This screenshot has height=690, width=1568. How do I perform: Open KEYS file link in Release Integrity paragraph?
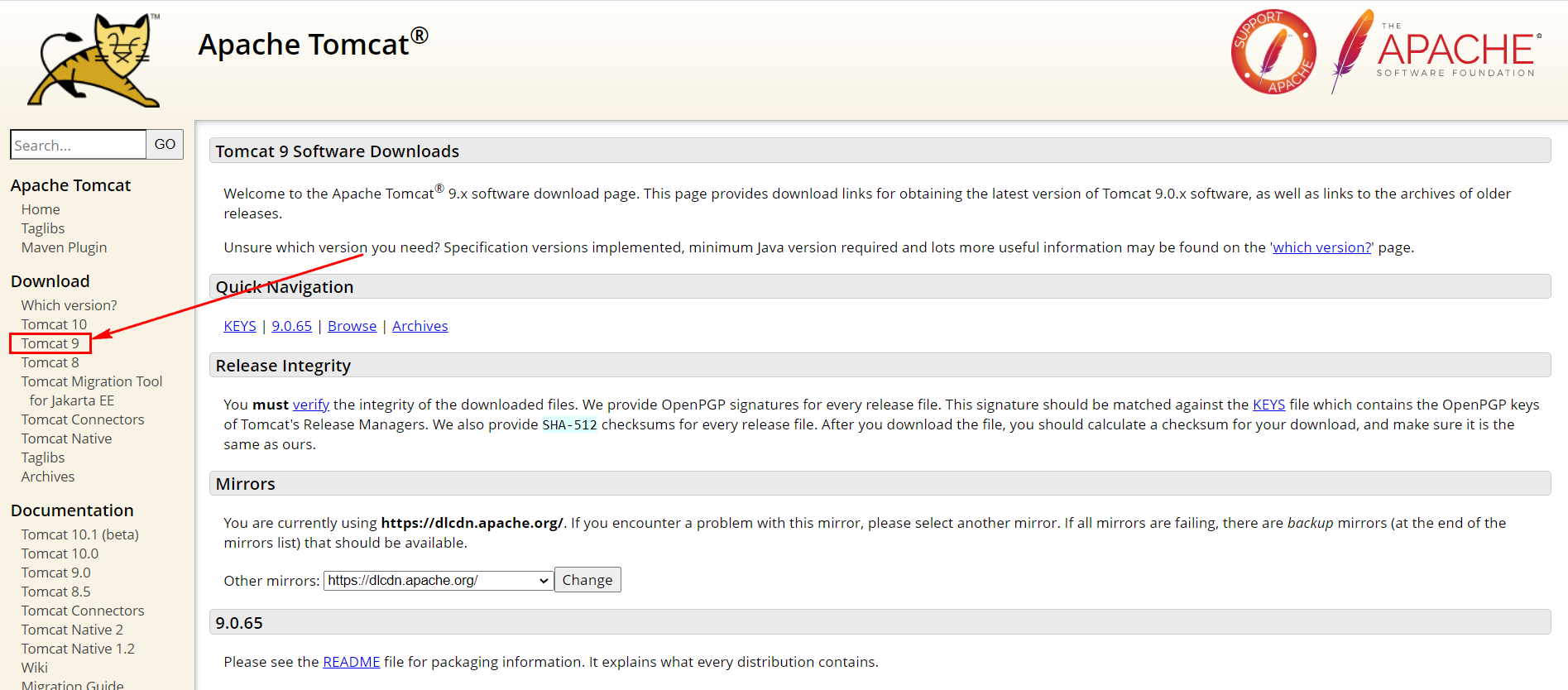pyautogui.click(x=1268, y=405)
